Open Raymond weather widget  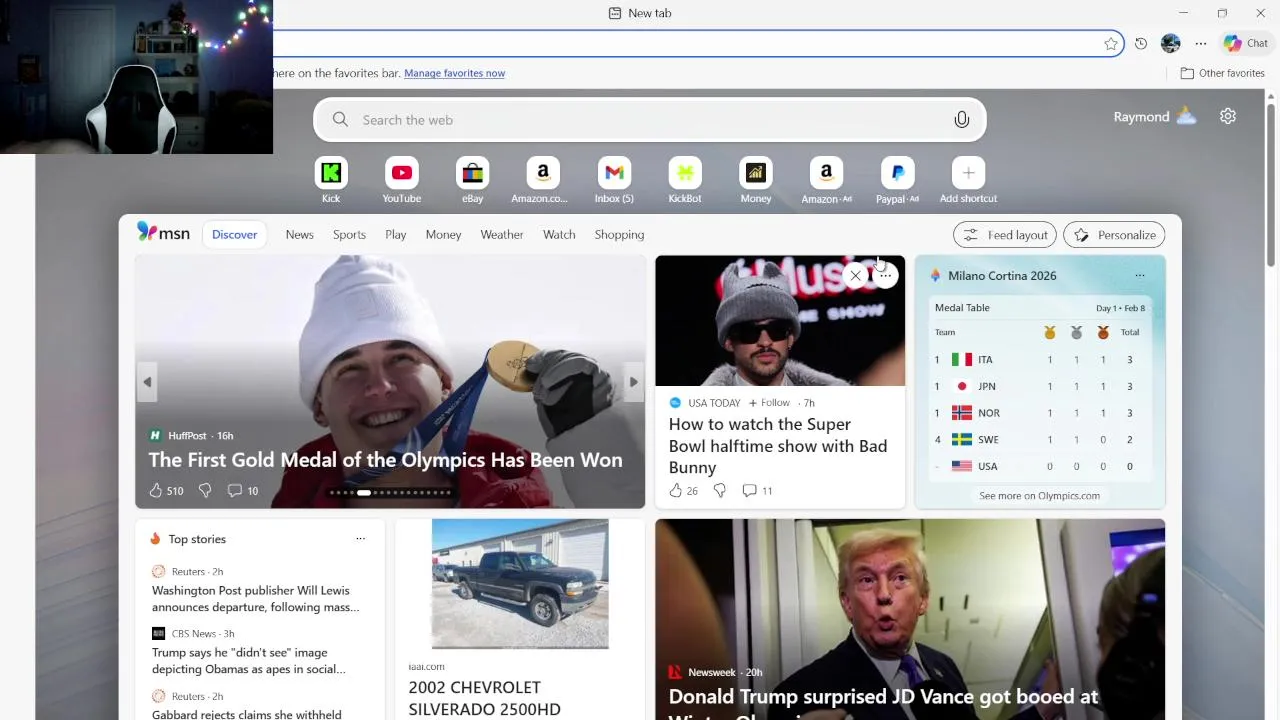(x=1155, y=116)
